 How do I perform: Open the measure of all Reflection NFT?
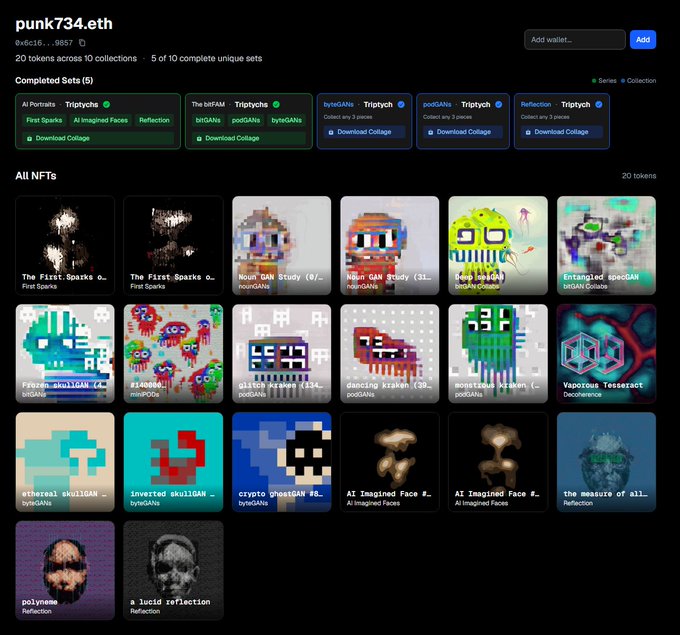point(606,462)
